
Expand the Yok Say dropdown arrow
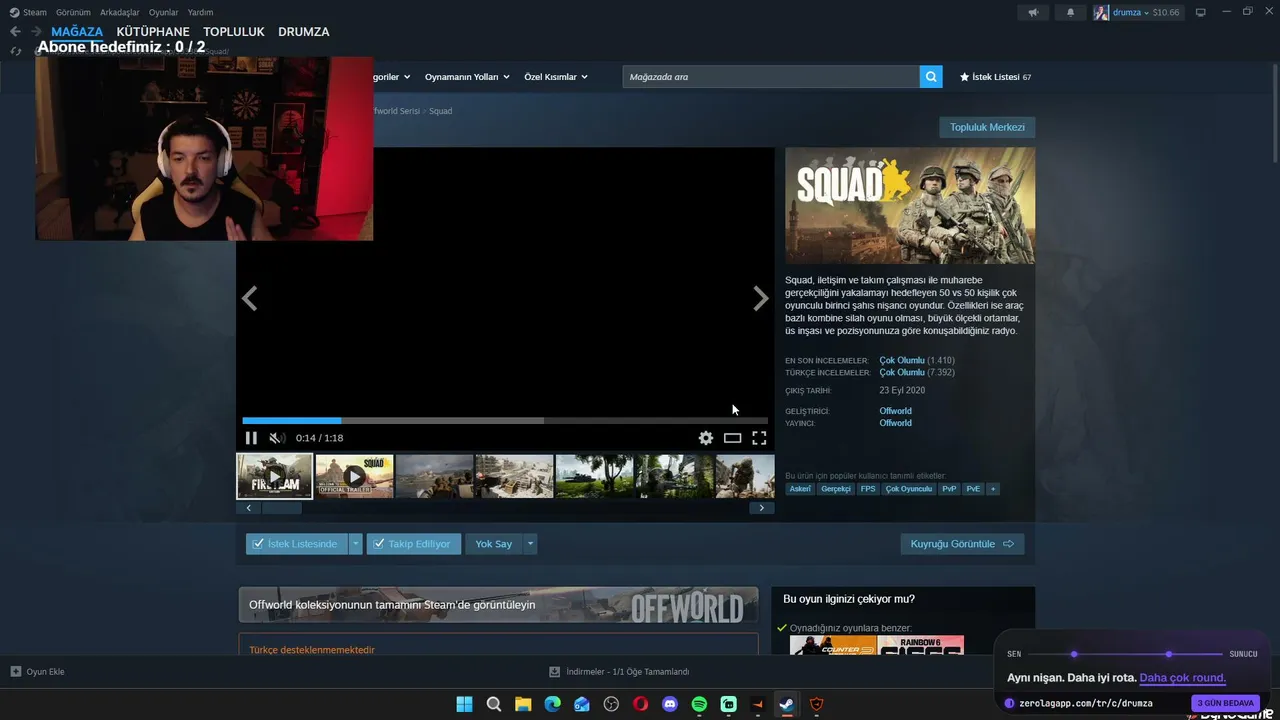[530, 544]
